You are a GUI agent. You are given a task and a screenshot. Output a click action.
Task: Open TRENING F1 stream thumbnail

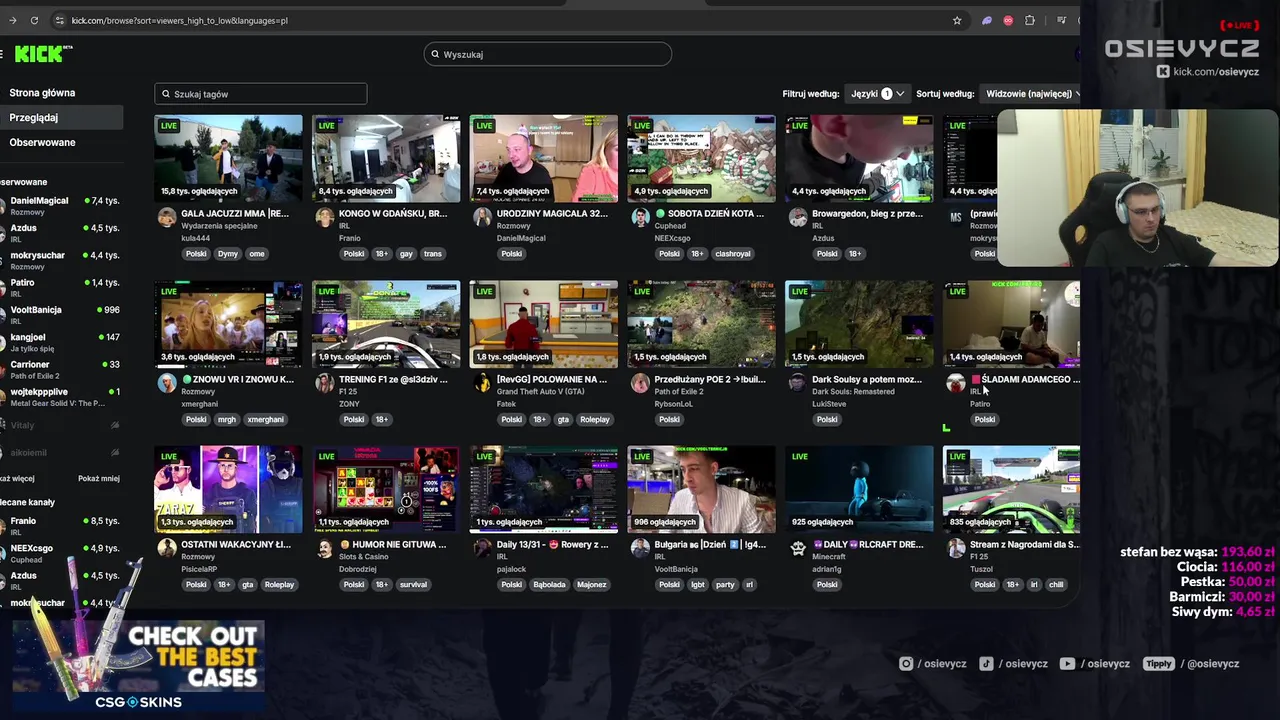click(386, 324)
